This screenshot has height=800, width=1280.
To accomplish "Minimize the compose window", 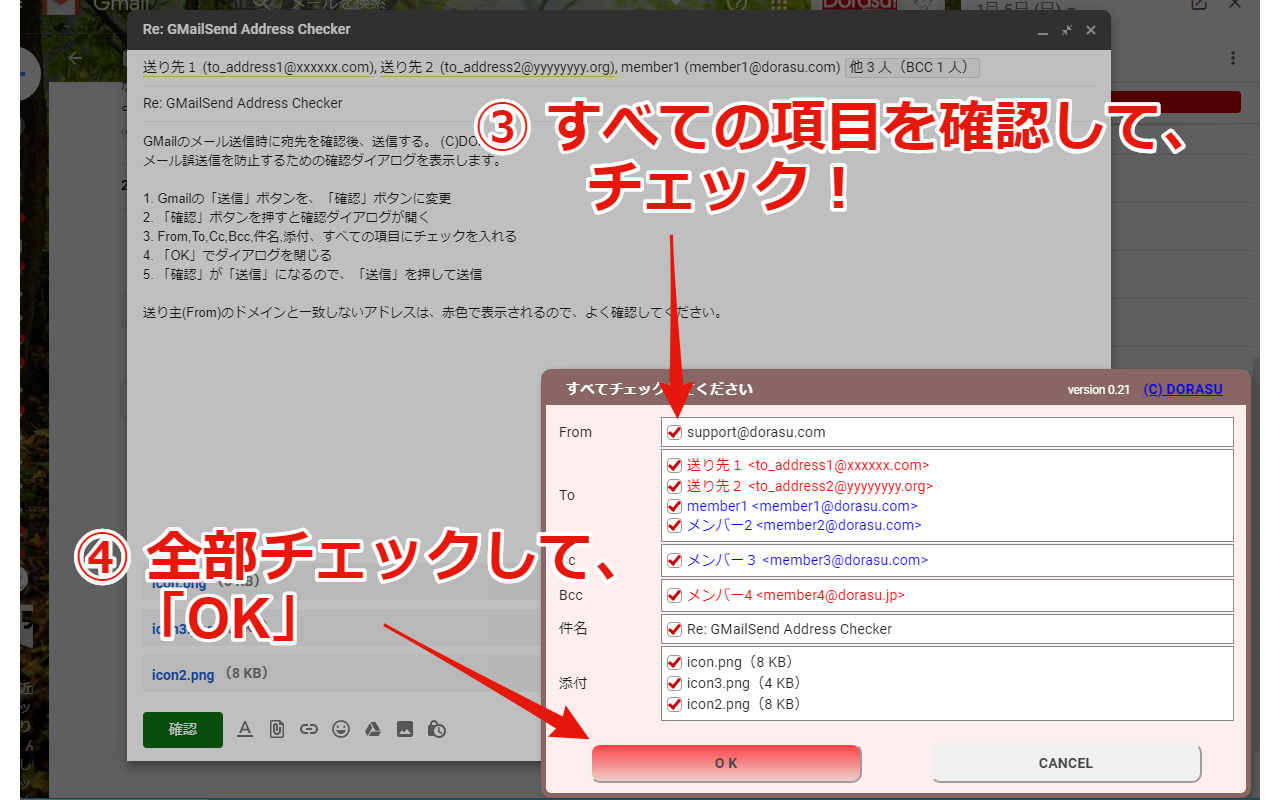I will (x=1043, y=31).
